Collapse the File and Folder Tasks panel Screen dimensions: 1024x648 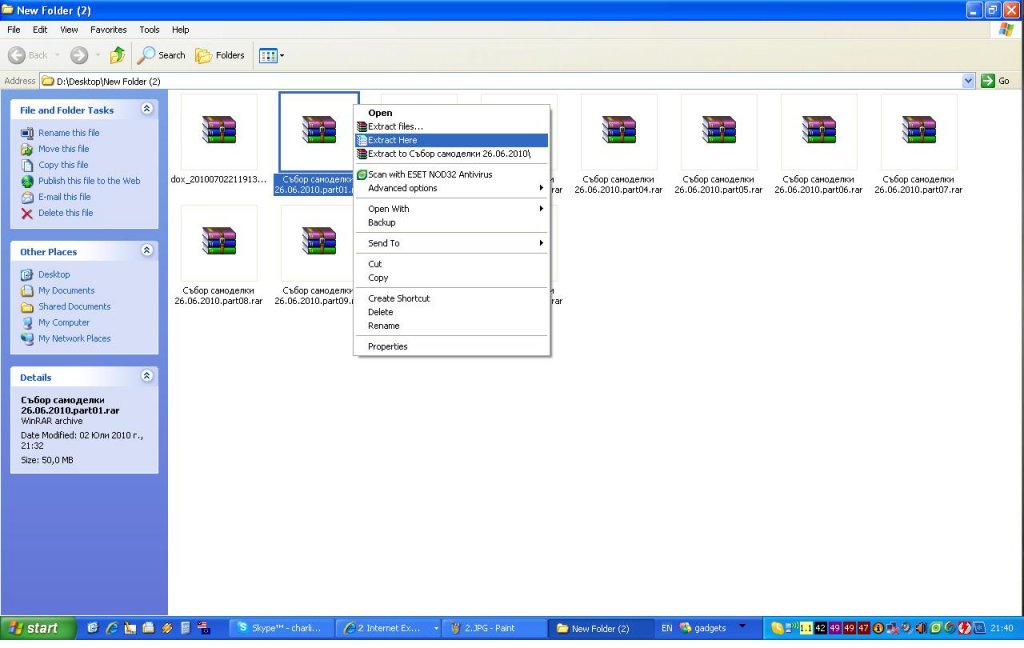click(x=147, y=109)
